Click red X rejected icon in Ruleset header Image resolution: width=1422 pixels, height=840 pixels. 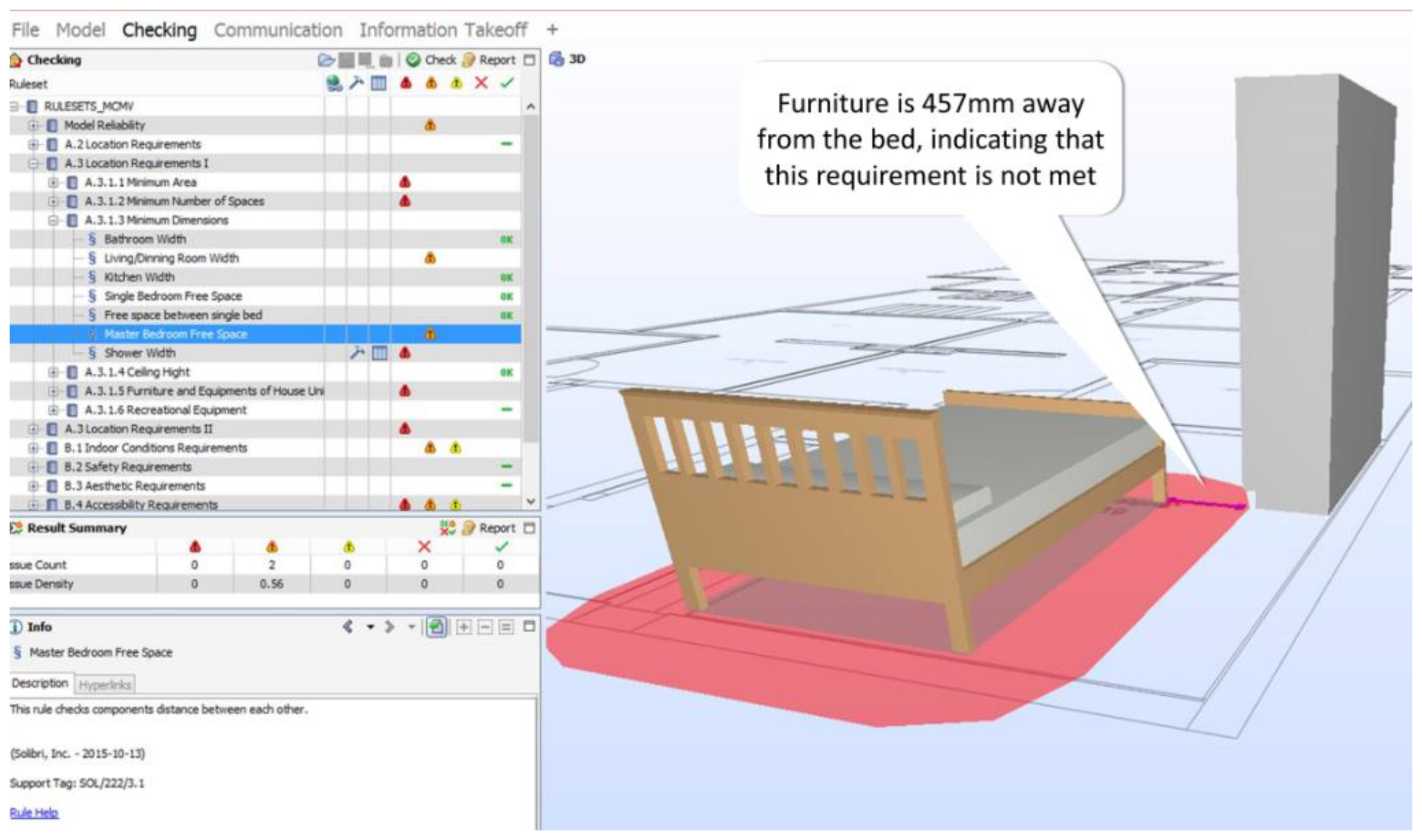[481, 84]
